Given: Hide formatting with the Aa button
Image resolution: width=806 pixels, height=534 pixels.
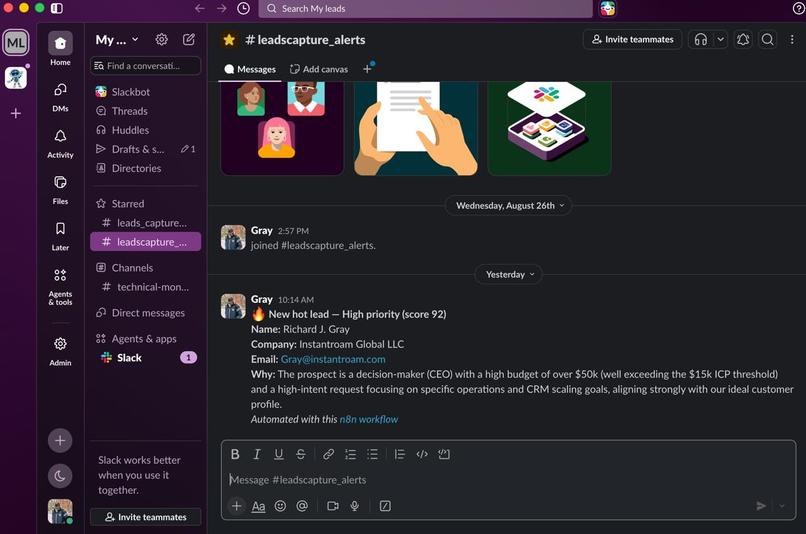Looking at the screenshot, I should click(259, 507).
